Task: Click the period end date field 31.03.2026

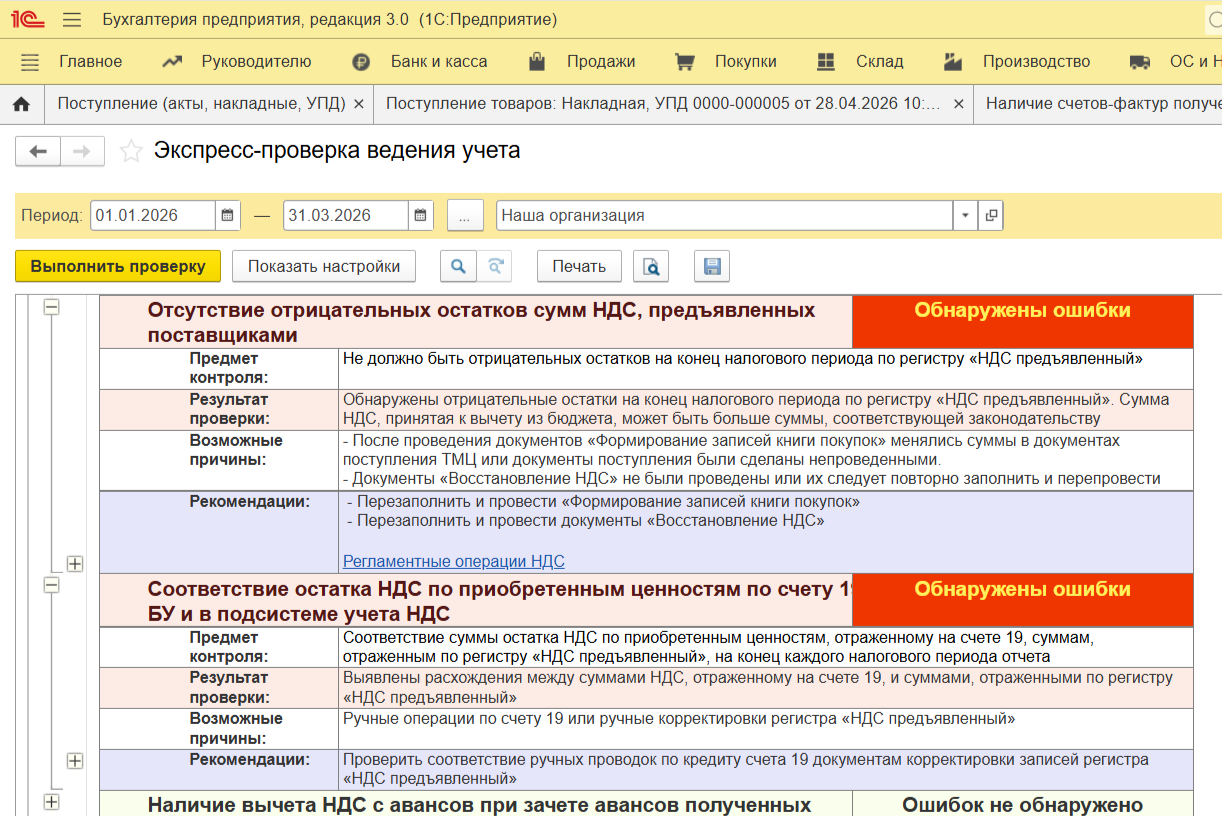Action: click(x=346, y=215)
